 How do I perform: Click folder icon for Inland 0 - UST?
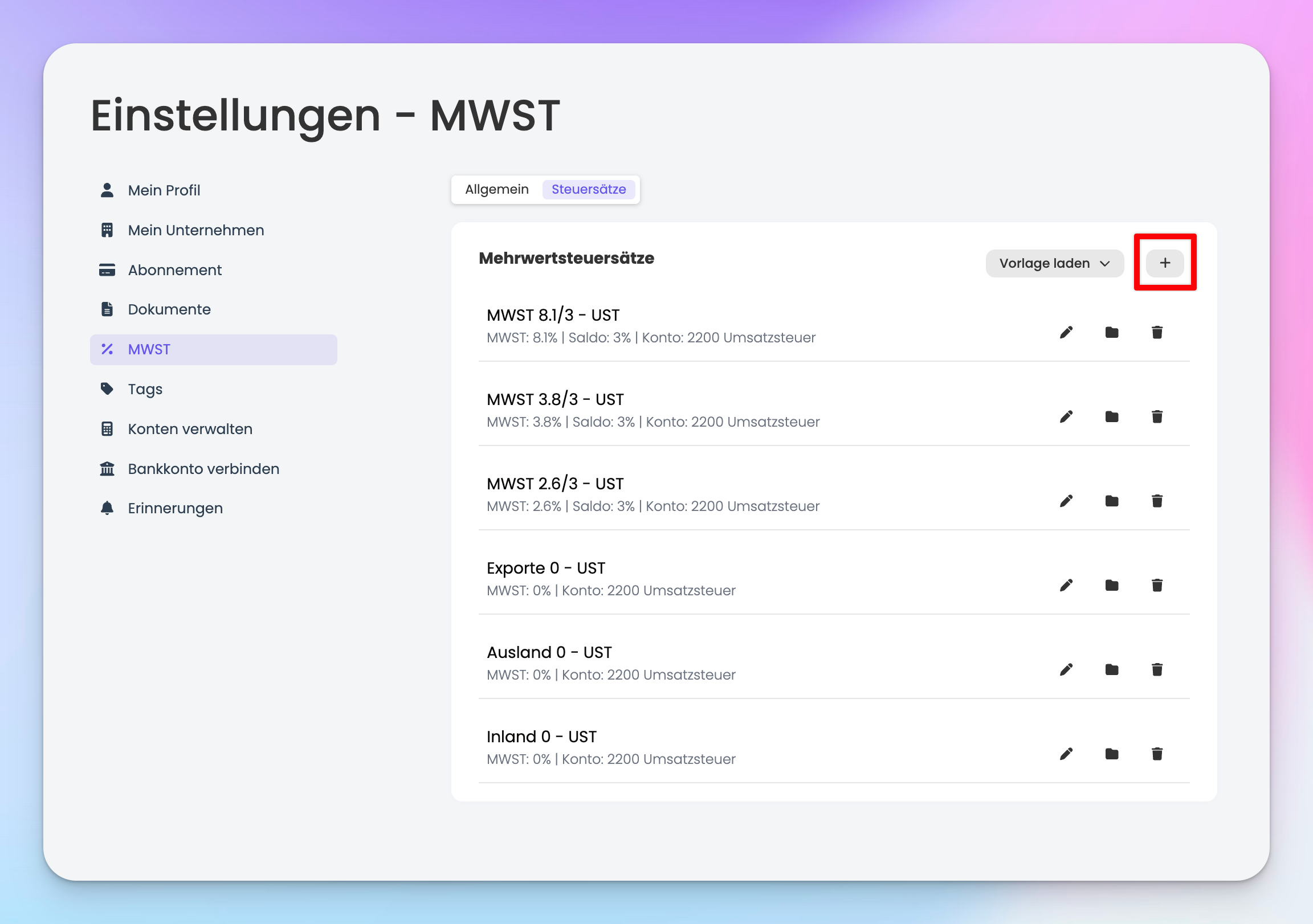pos(1111,754)
